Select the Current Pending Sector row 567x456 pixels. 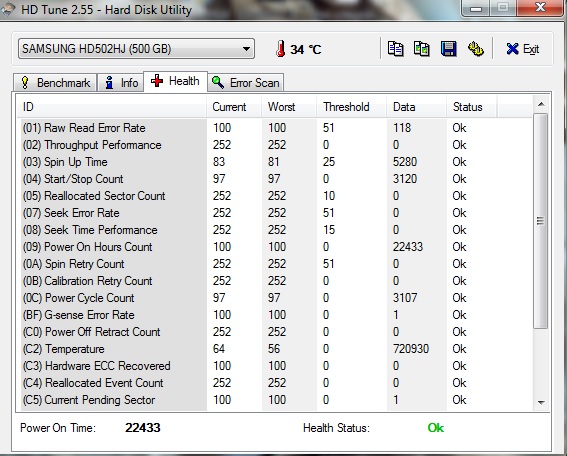(x=275, y=400)
